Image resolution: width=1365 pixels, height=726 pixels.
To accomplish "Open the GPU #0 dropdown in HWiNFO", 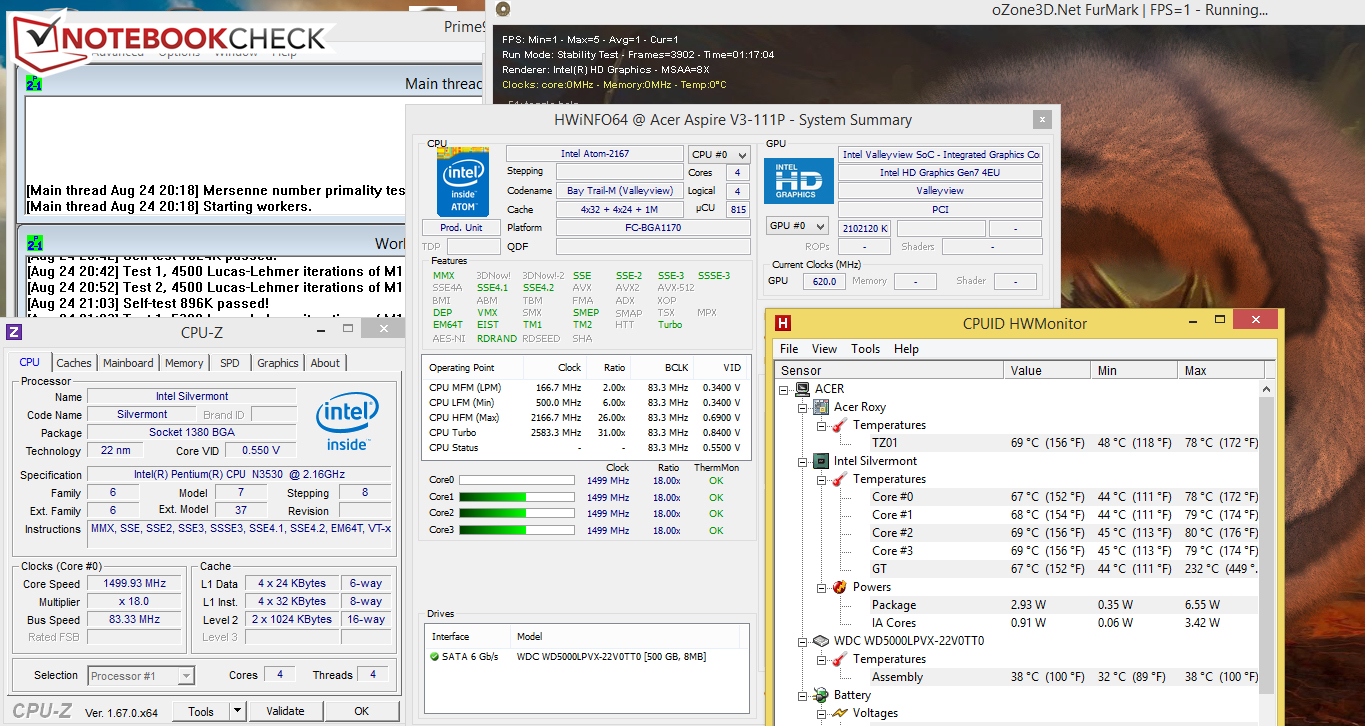I will coord(797,226).
